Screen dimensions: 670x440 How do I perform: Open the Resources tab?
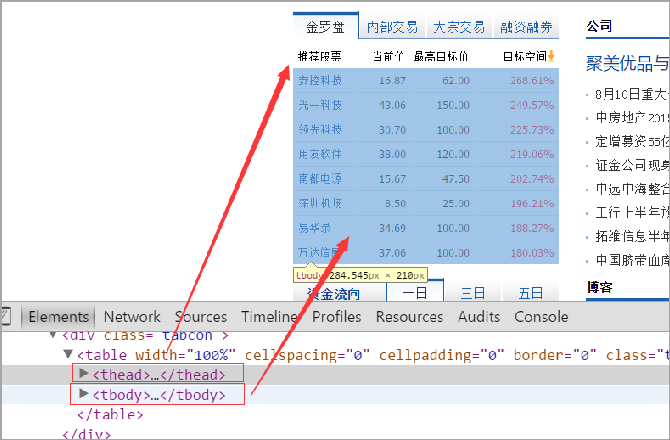click(410, 317)
